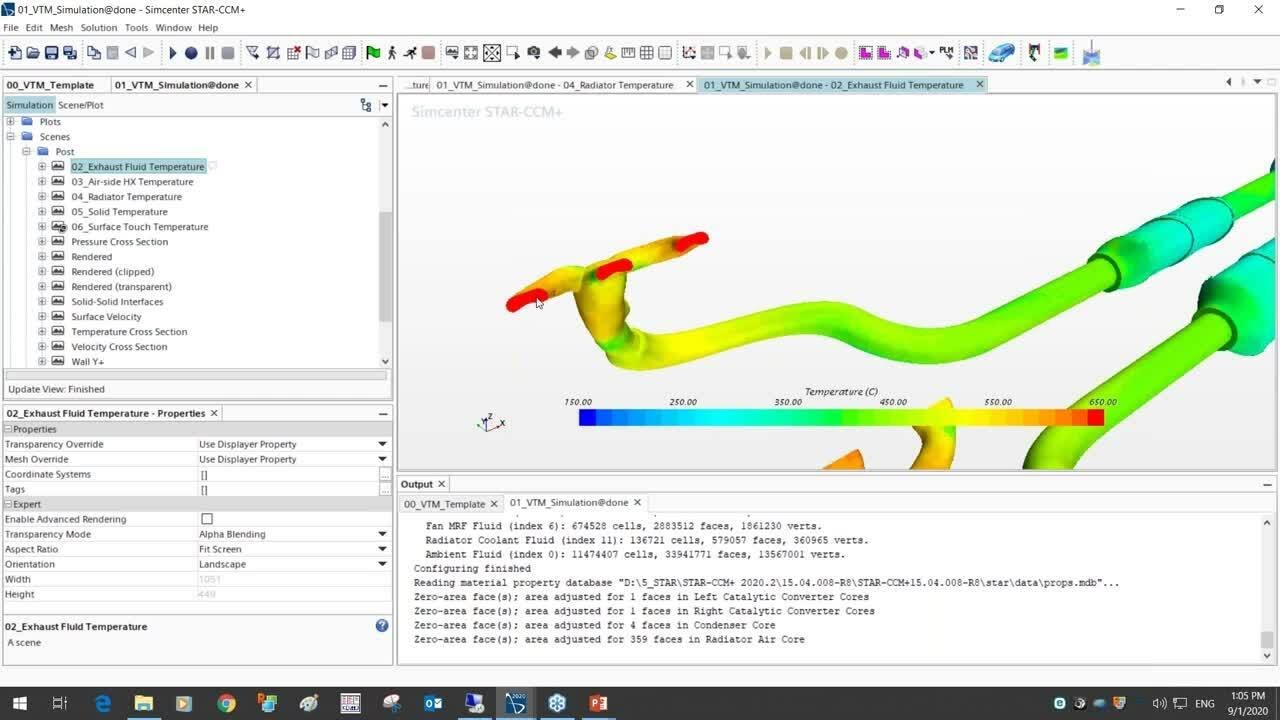The image size is (1280, 720).
Task: Switch to the Scene/Plot tab
Action: (x=80, y=105)
